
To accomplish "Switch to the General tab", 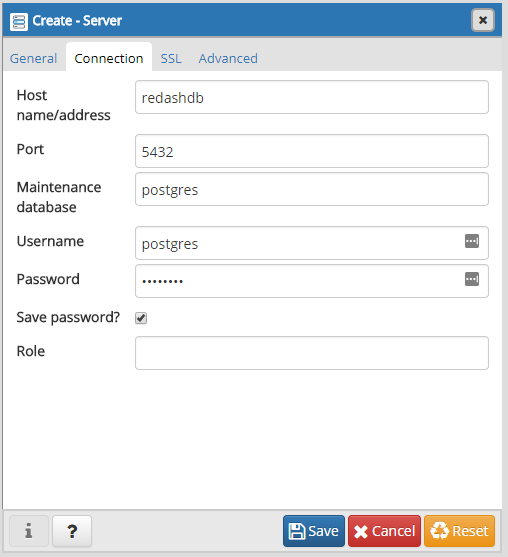I will pos(33,58).
